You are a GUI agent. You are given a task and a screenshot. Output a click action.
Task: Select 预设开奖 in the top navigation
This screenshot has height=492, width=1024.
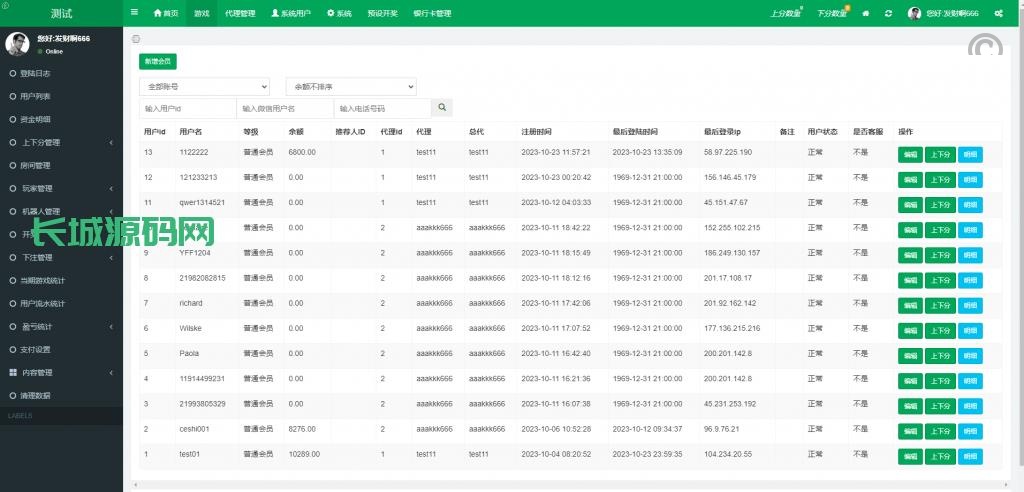(x=382, y=13)
